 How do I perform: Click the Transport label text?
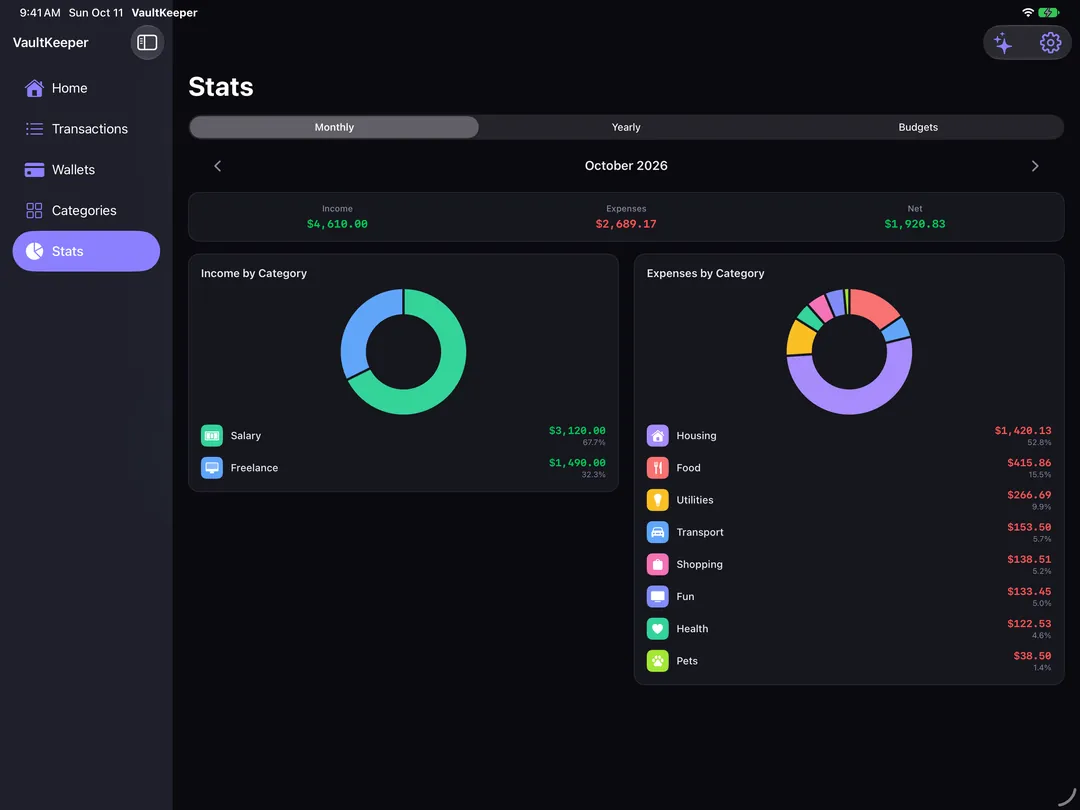(x=700, y=532)
